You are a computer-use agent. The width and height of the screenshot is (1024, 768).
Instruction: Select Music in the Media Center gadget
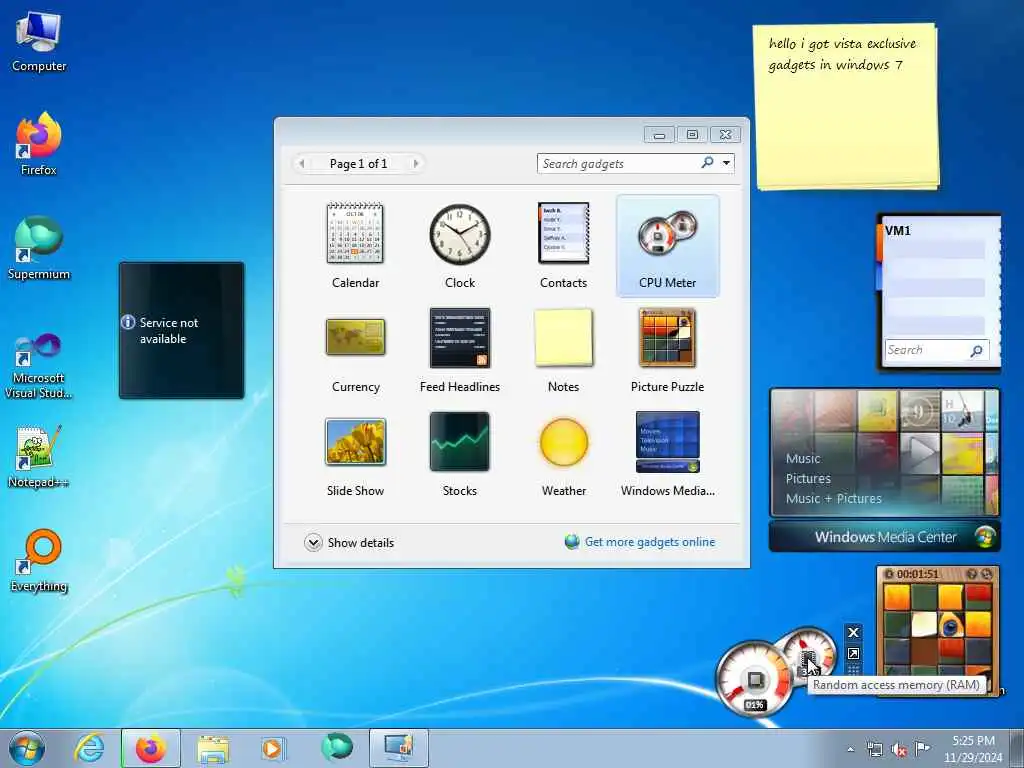[803, 458]
